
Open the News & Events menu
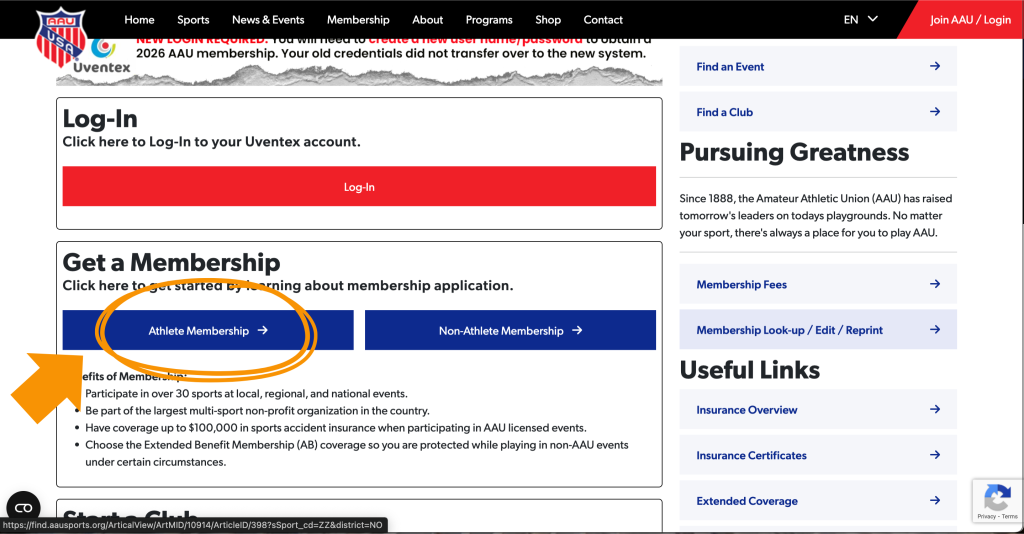coord(268,20)
